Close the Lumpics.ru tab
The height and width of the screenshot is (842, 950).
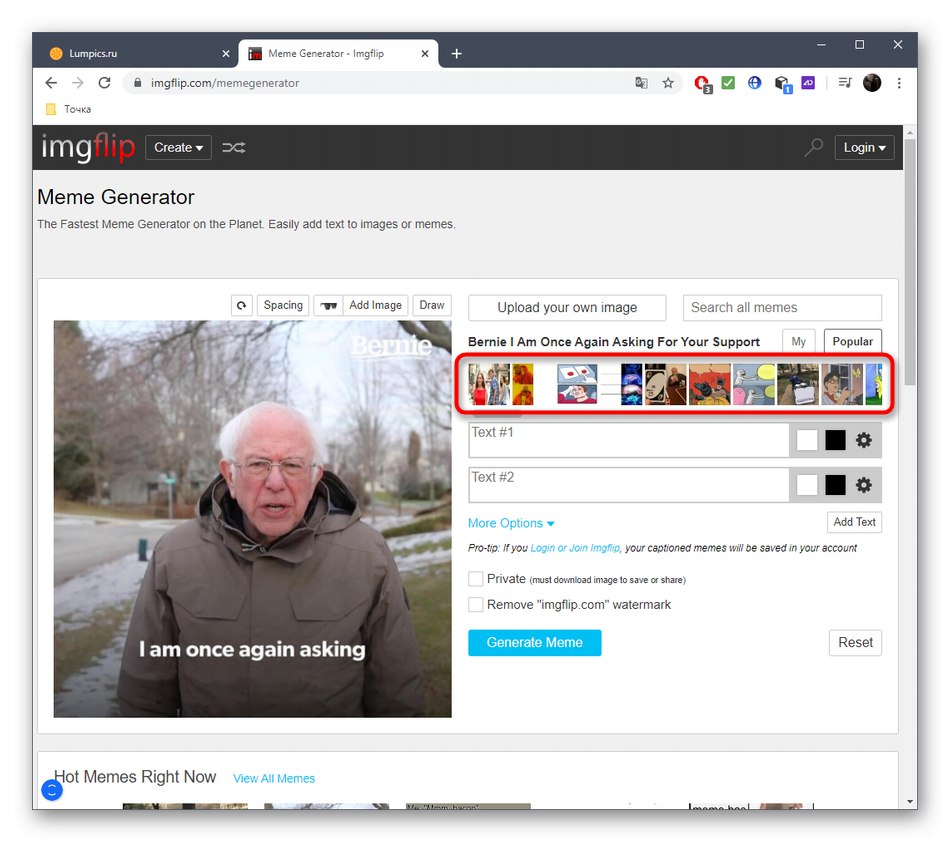(226, 54)
